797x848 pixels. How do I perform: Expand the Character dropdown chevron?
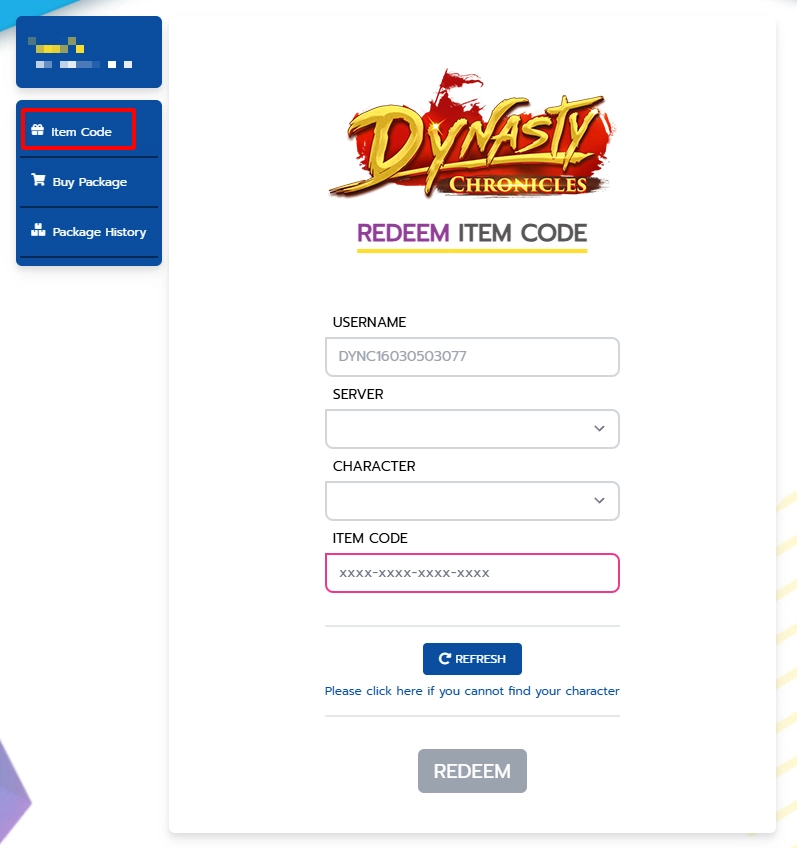tap(599, 500)
